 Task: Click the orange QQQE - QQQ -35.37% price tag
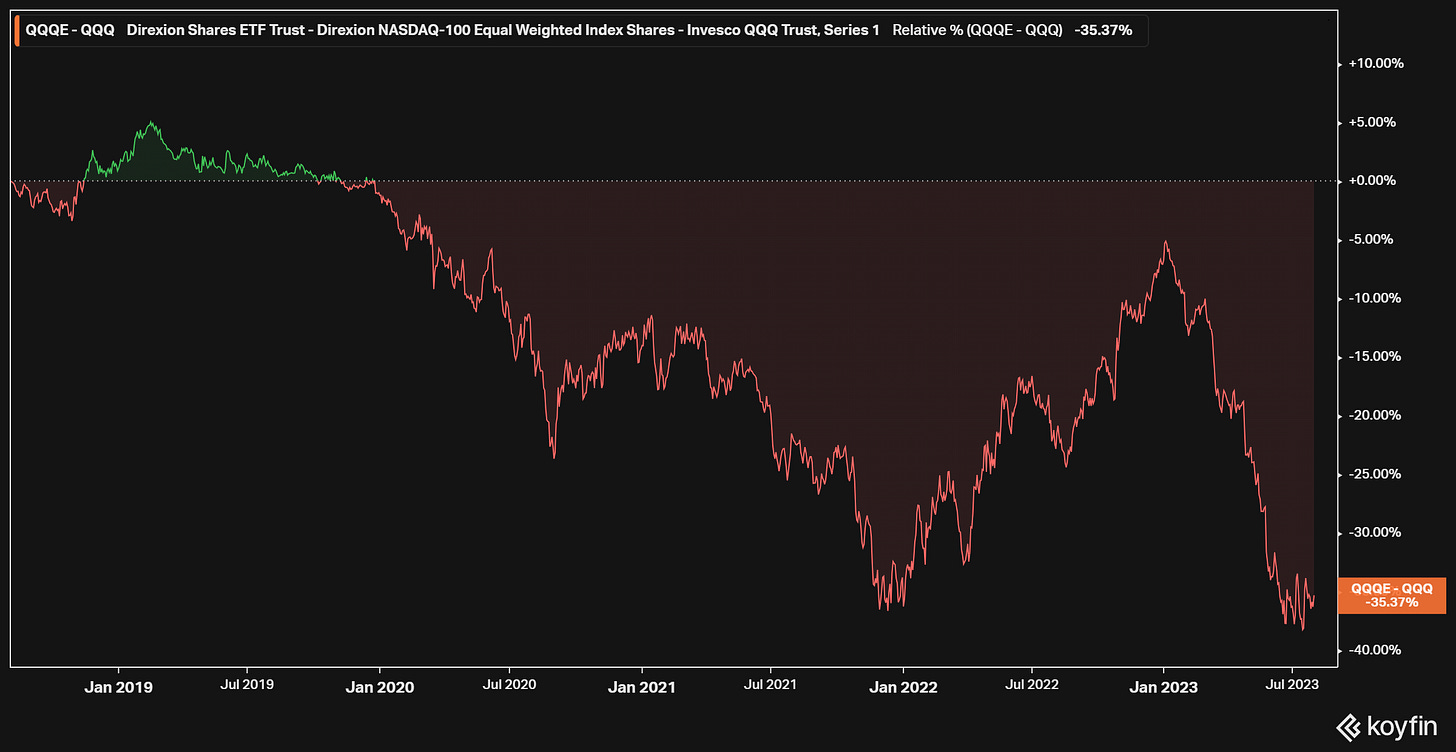(x=1391, y=595)
